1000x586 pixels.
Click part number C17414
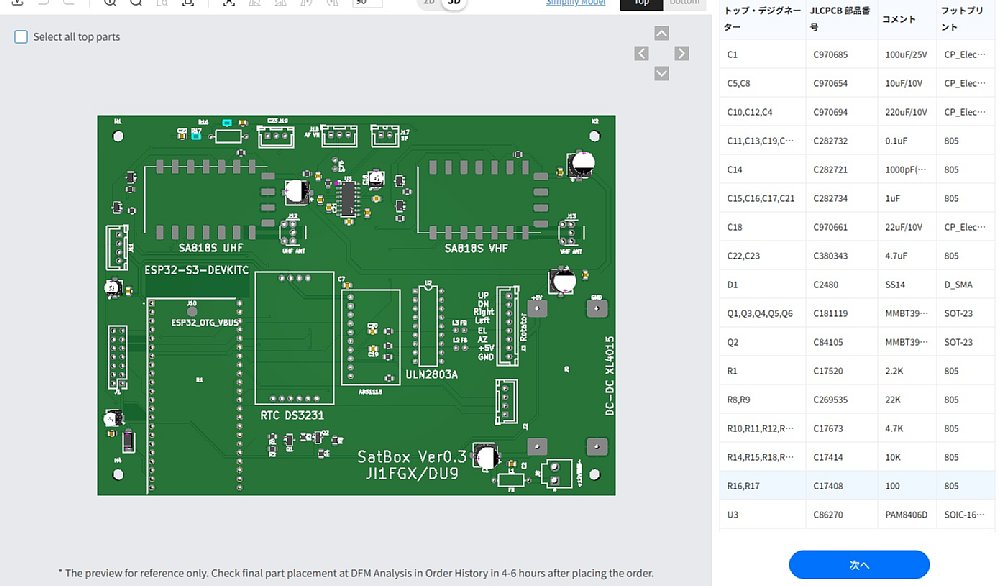pos(828,457)
